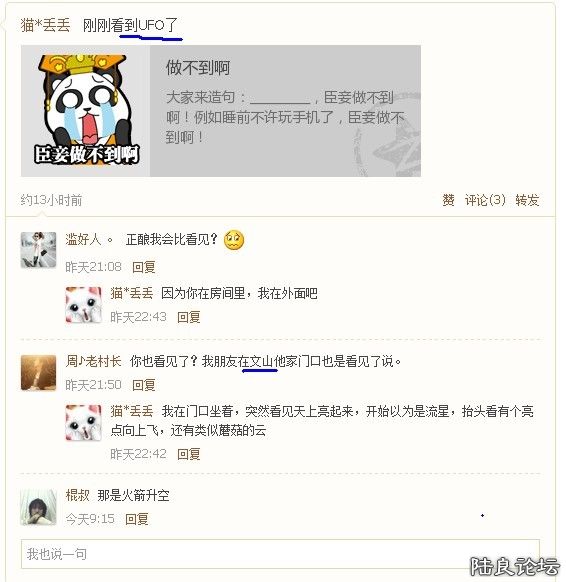Open 猫*丢丢 profile from post header
This screenshot has width=566, height=582.
(x=45, y=25)
